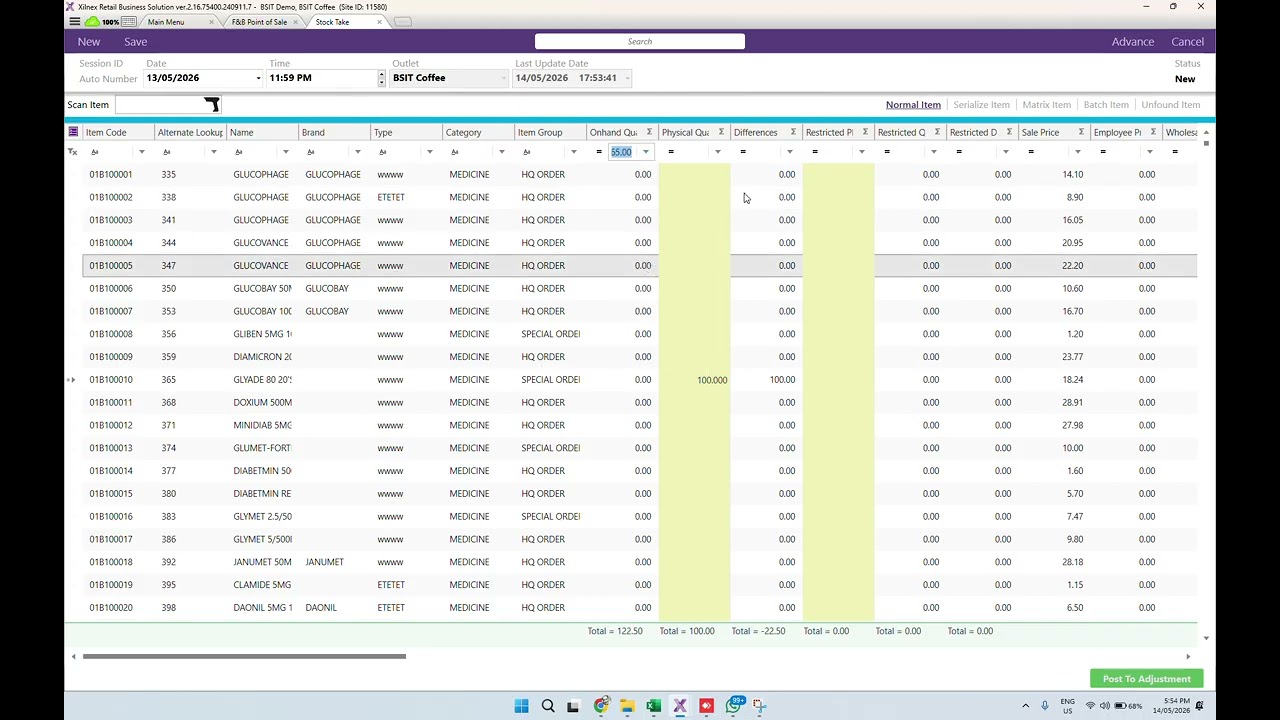Image resolution: width=1280 pixels, height=720 pixels.
Task: Click the Cancel button
Action: coord(1188,41)
